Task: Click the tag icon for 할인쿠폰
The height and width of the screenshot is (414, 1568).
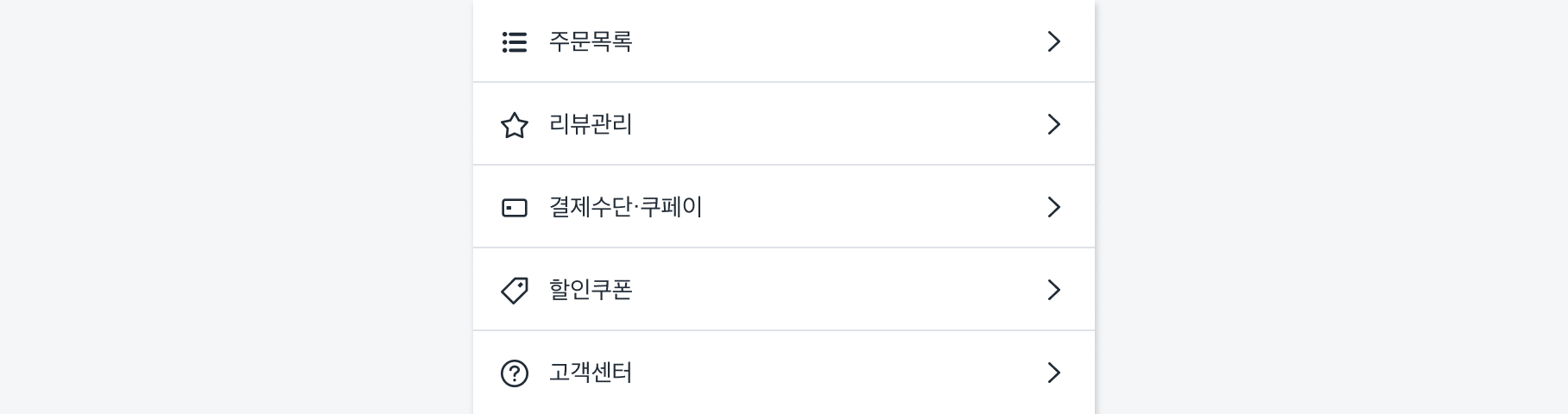Action: click(515, 290)
